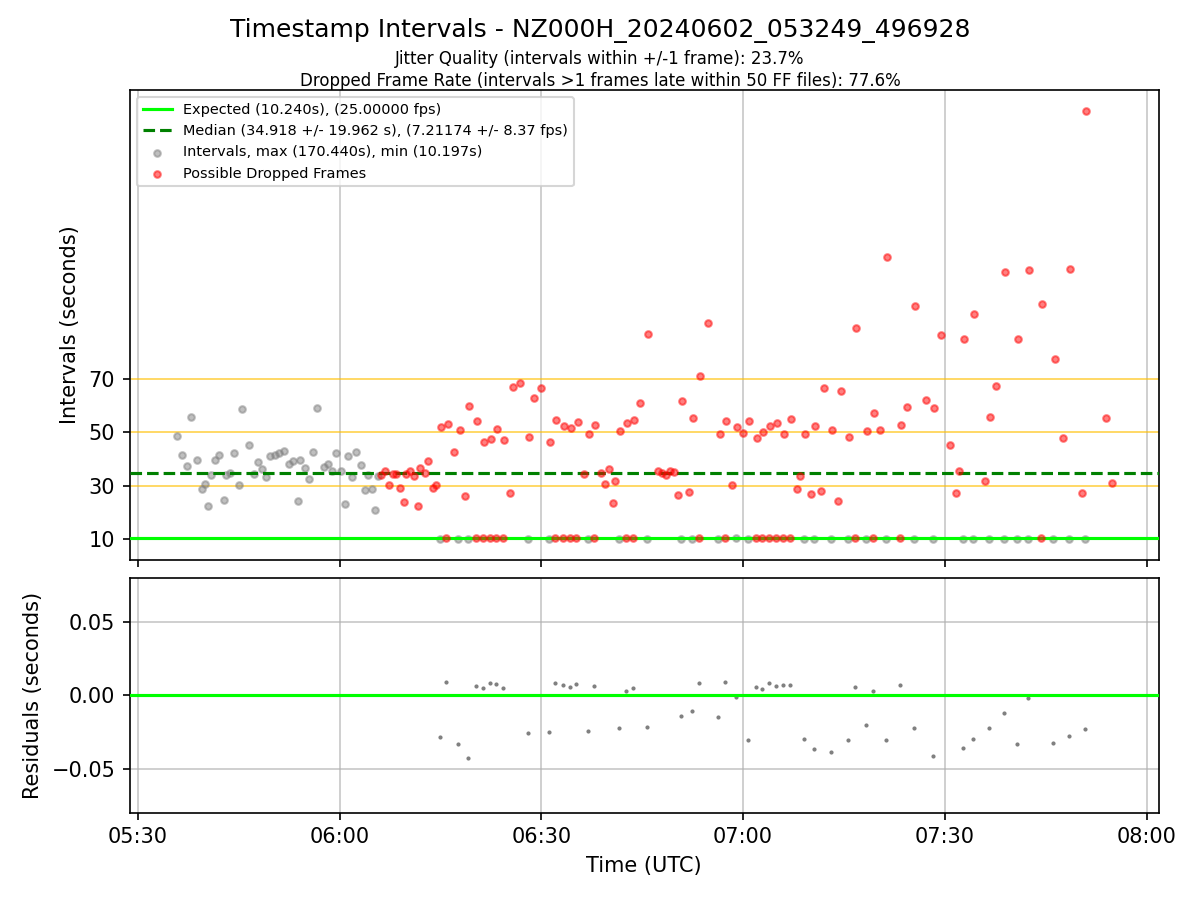Viewport: 1200px width, 900px height.
Task: Click the 06:00 x-axis tick label
Action: click(340, 834)
